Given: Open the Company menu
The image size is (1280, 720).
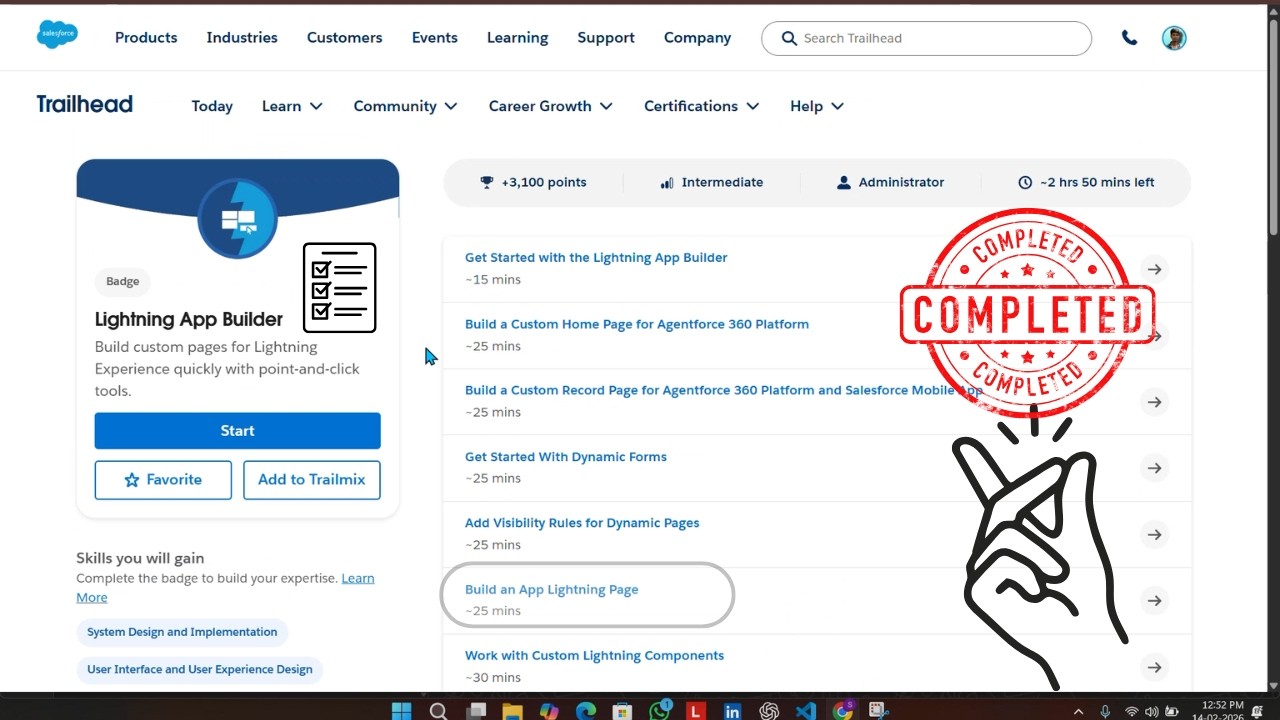Looking at the screenshot, I should pyautogui.click(x=697, y=37).
